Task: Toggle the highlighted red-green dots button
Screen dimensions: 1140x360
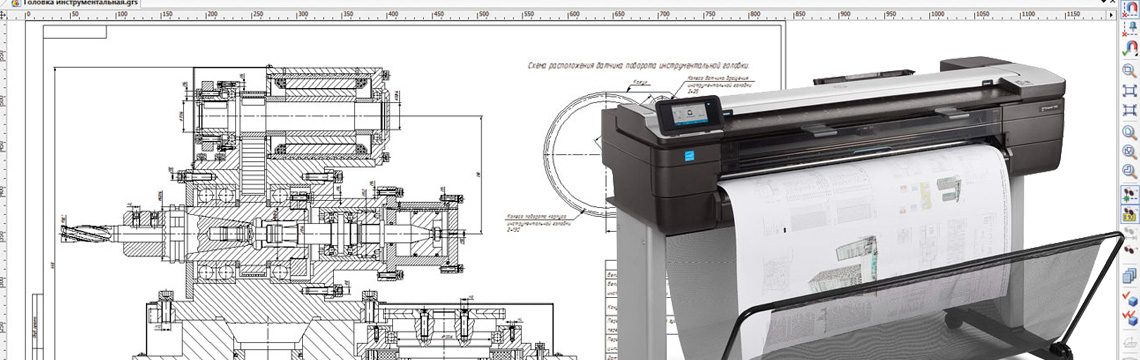Action: coord(1129,195)
